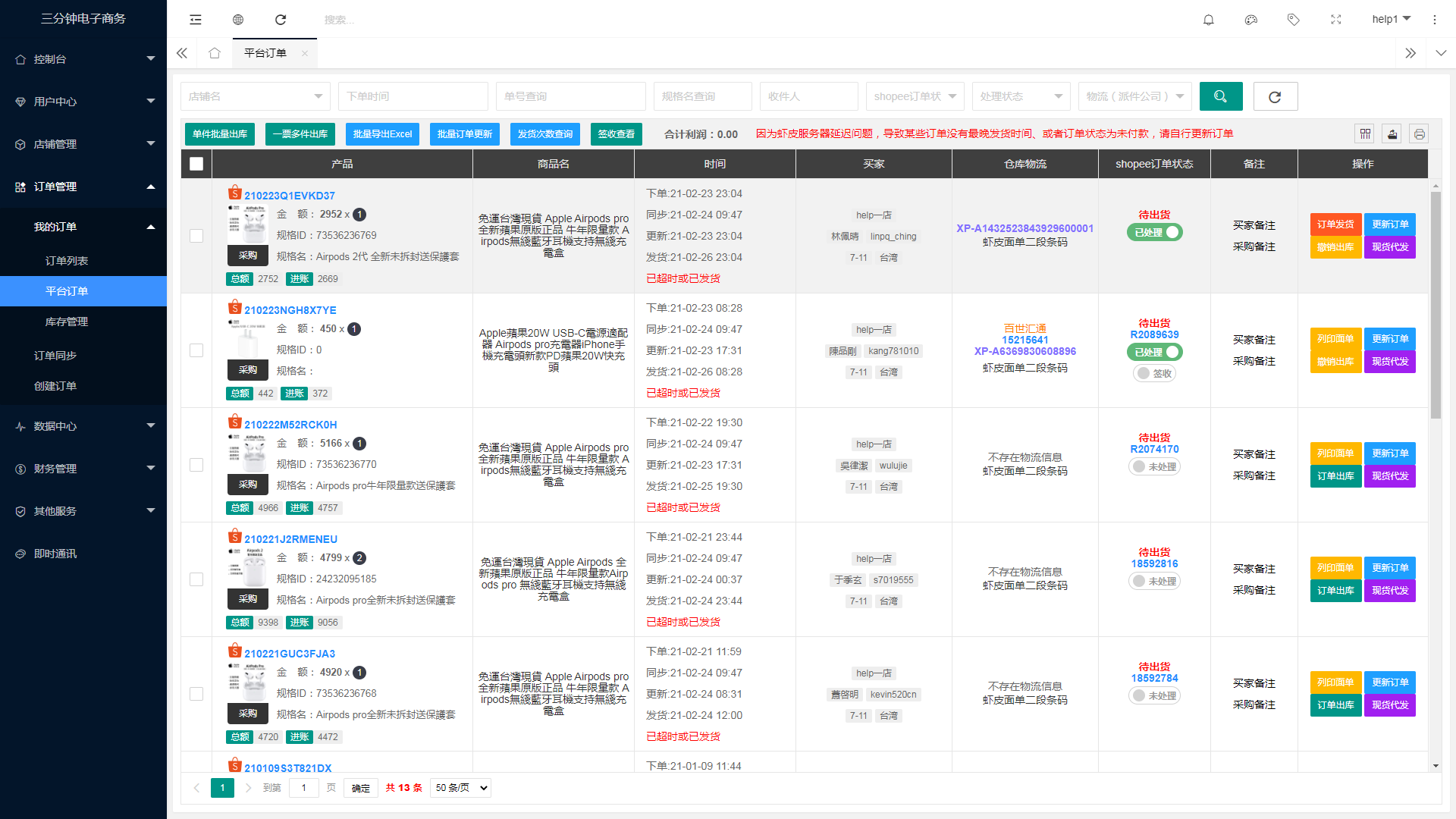Open the 50 条/页 page size dropdown

(460, 788)
